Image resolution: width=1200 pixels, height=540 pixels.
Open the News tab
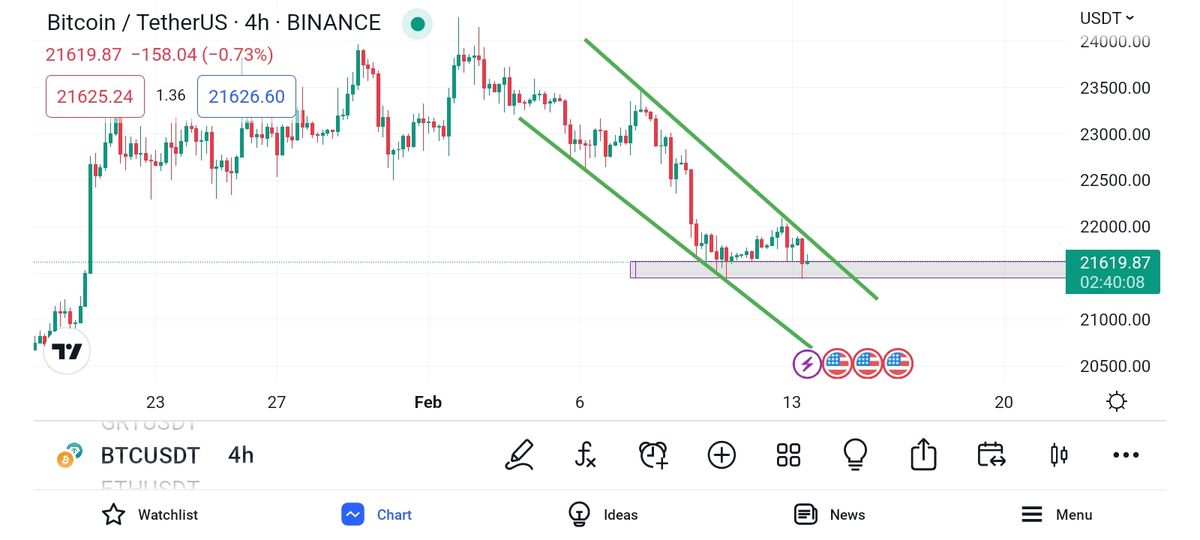(x=829, y=515)
